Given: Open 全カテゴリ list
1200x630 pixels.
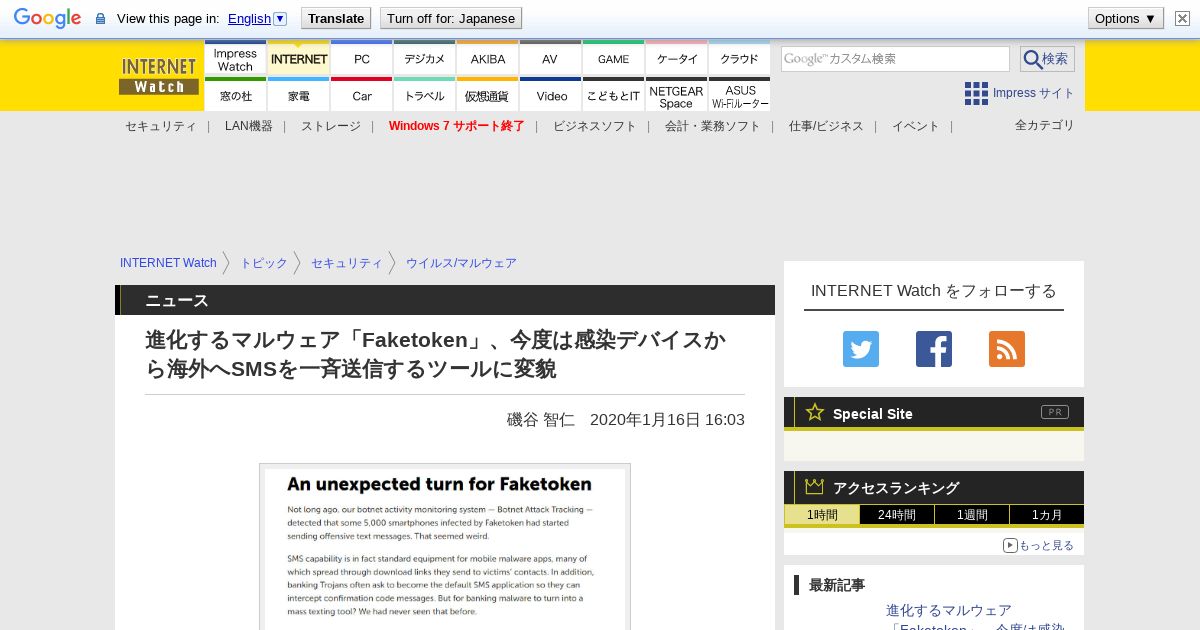Looking at the screenshot, I should (x=1045, y=125).
